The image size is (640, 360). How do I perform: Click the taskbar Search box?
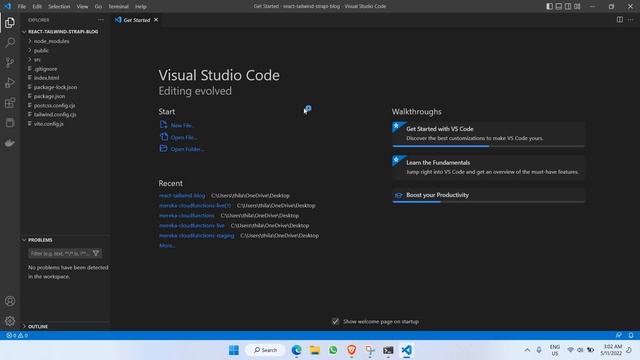[x=265, y=350]
